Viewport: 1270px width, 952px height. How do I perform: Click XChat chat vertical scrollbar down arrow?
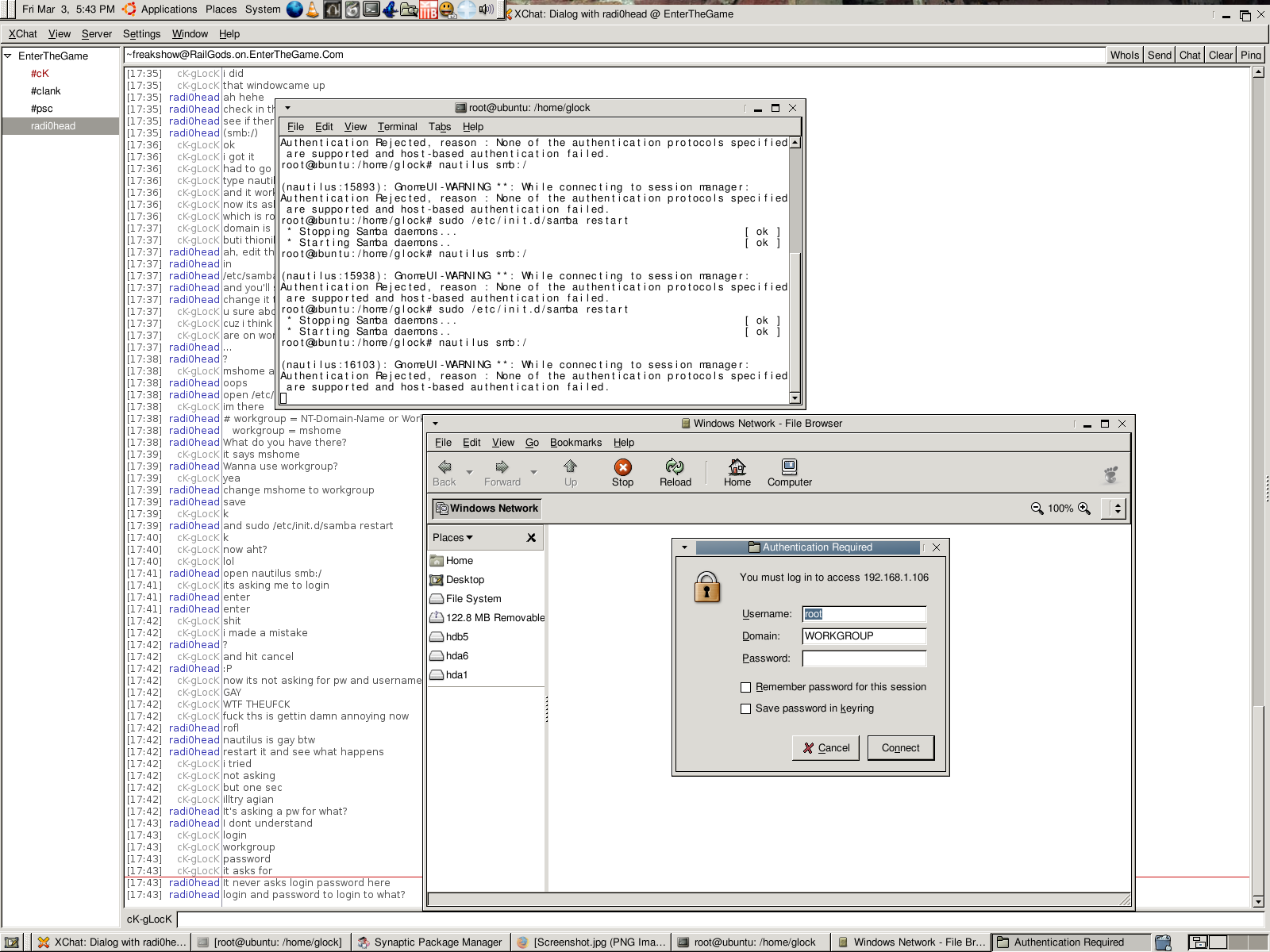[x=1258, y=902]
